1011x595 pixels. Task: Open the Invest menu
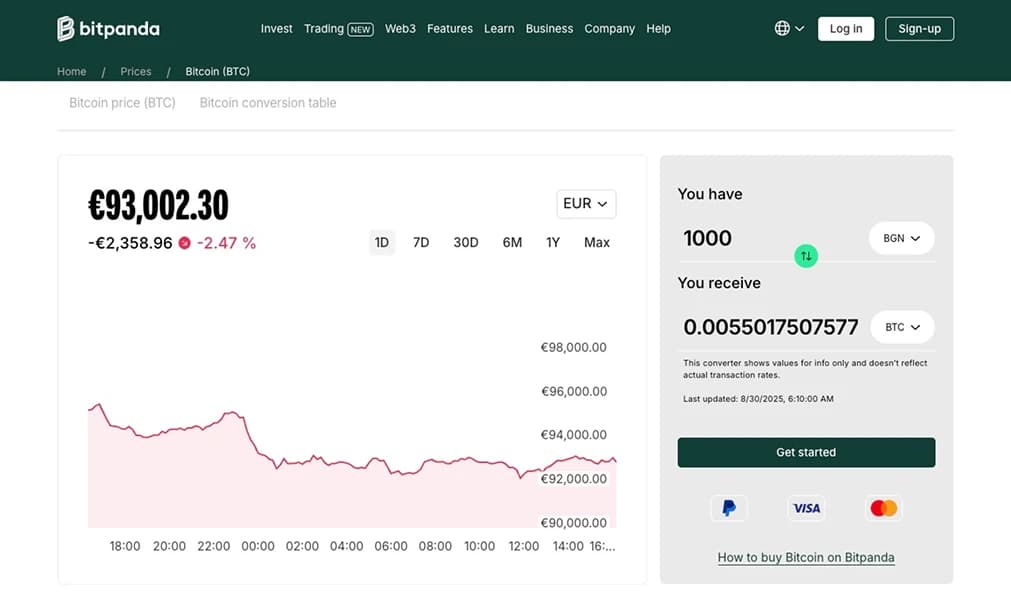pos(277,28)
